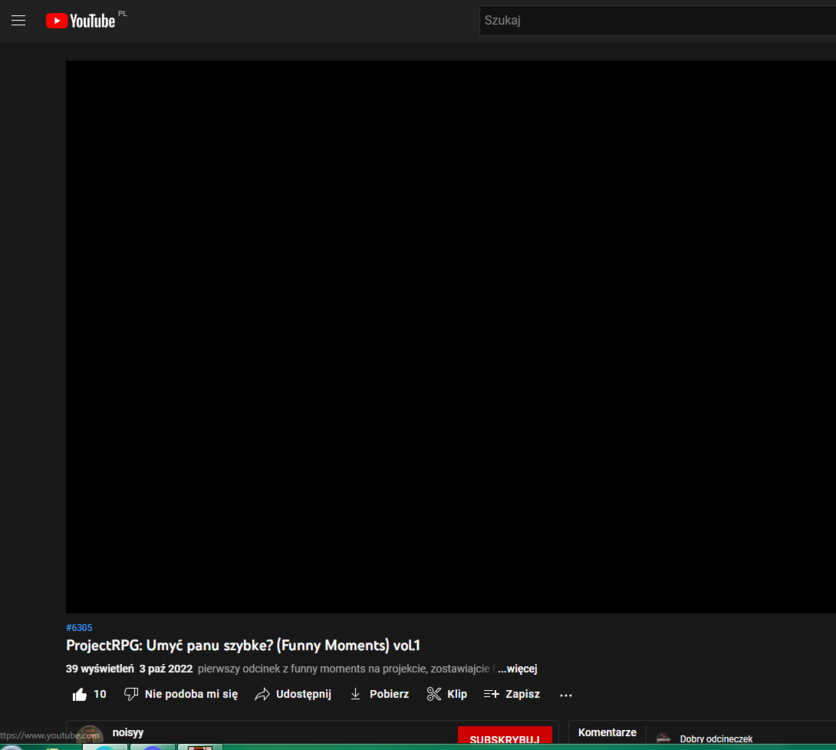Click the commenter avatar beside Dobry odcineczek
The width and height of the screenshot is (836, 750).
tap(663, 738)
